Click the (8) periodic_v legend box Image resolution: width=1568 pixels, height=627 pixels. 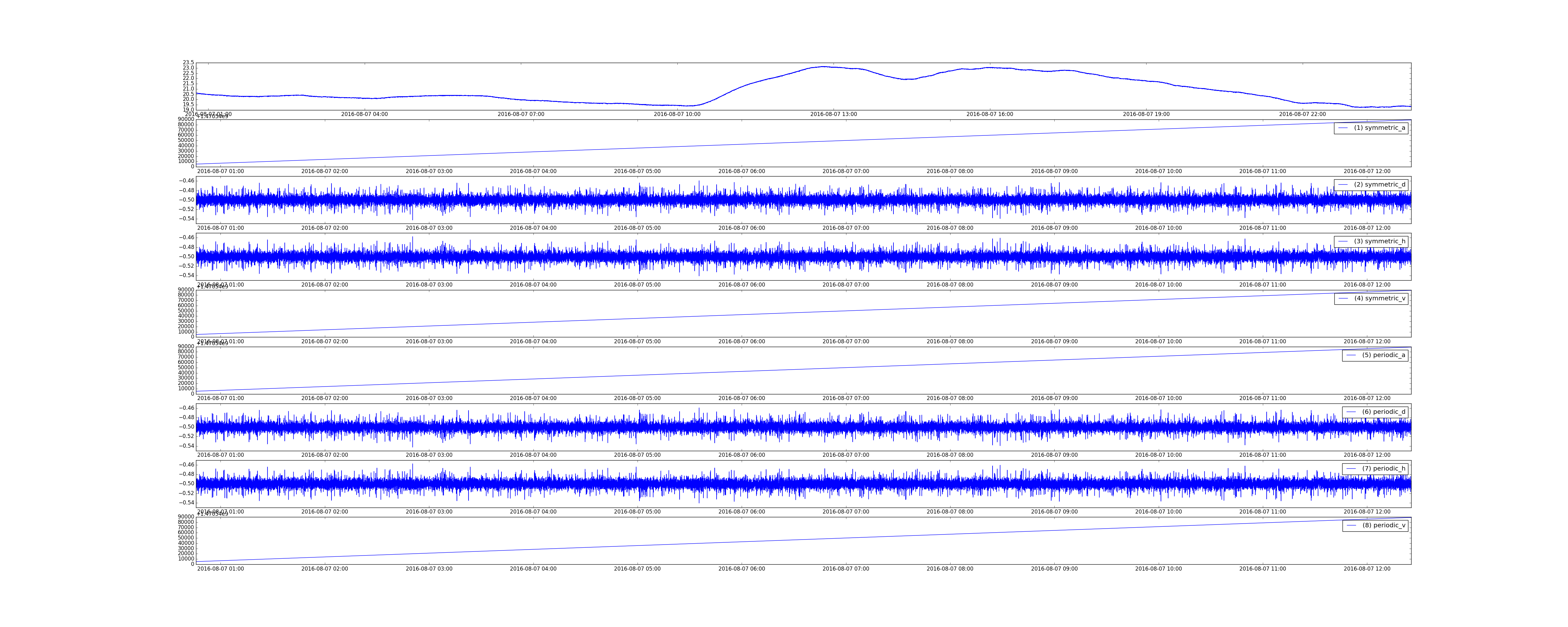click(x=1375, y=525)
